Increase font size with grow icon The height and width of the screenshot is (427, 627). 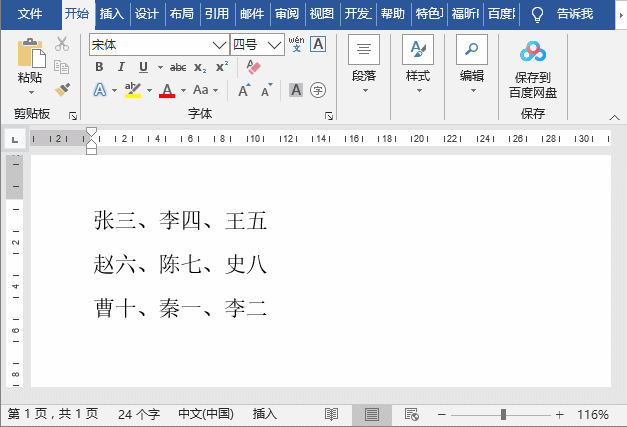click(244, 90)
